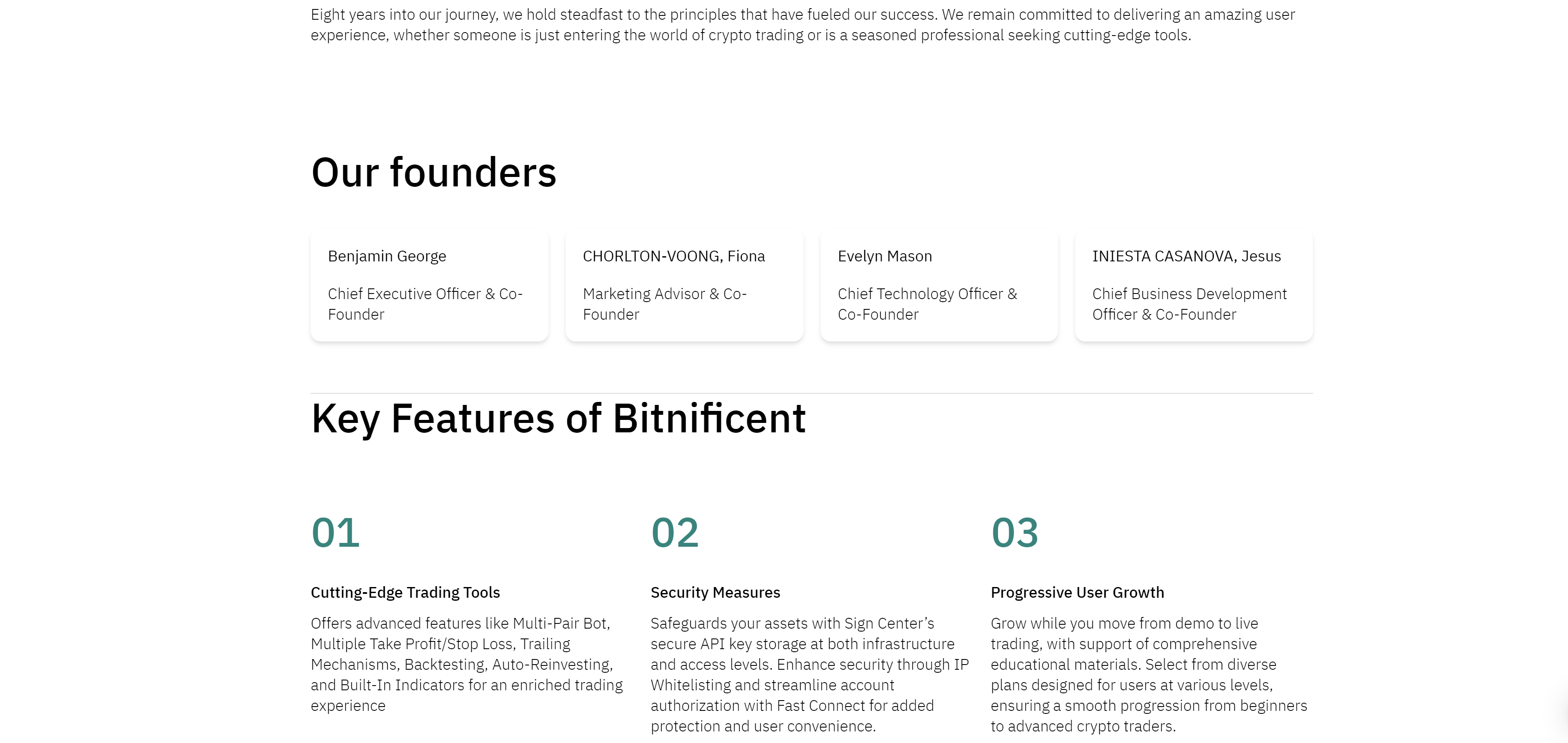Viewport: 1568px width, 743px height.
Task: Click the INIESTA CASANOVA, Jesus name
Action: click(1186, 256)
